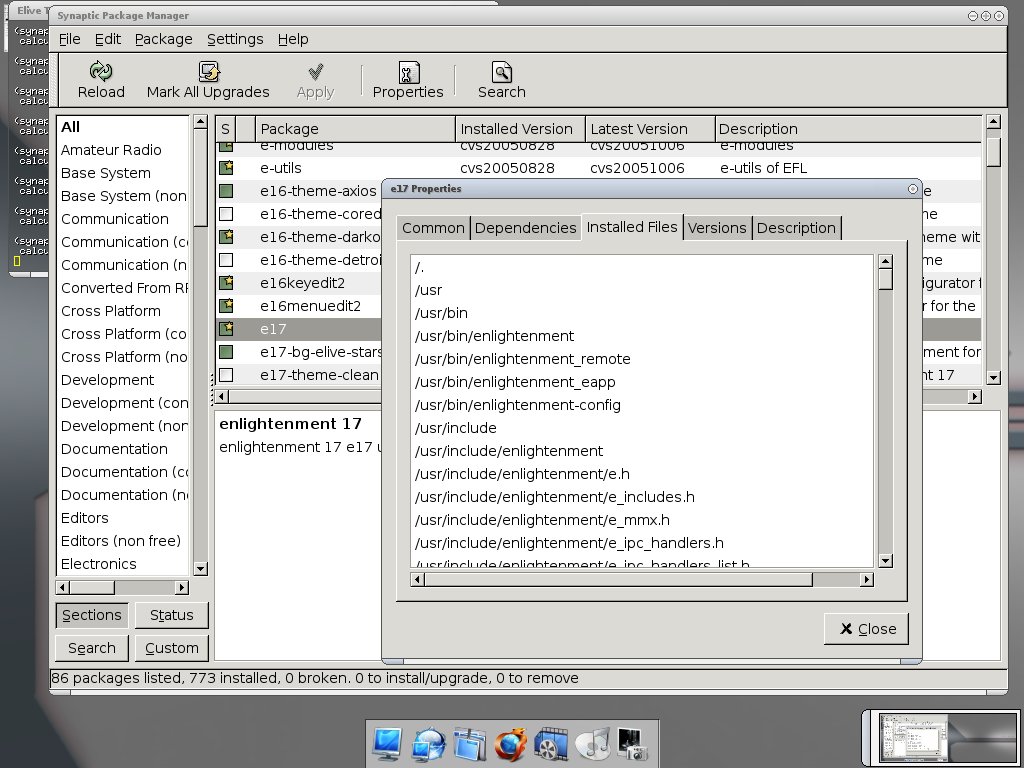Open the File menu
The width and height of the screenshot is (1024, 768).
click(x=69, y=39)
